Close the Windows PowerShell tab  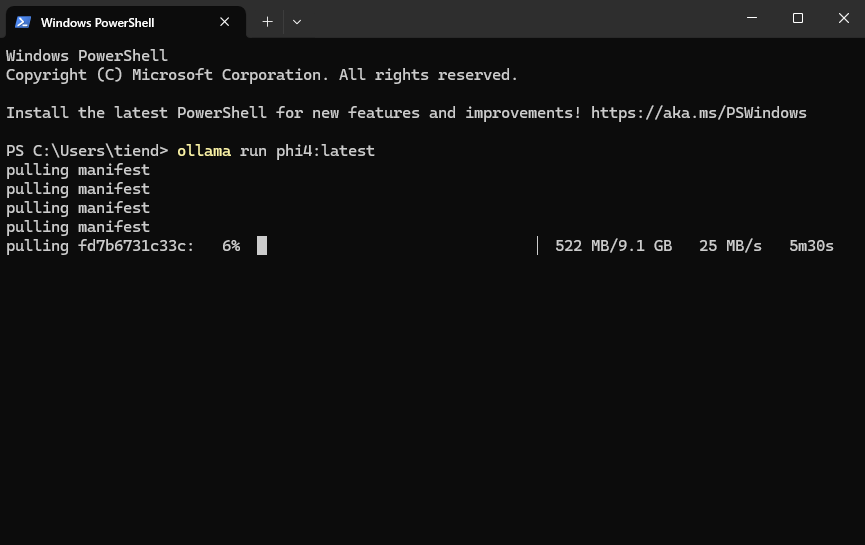[x=225, y=22]
